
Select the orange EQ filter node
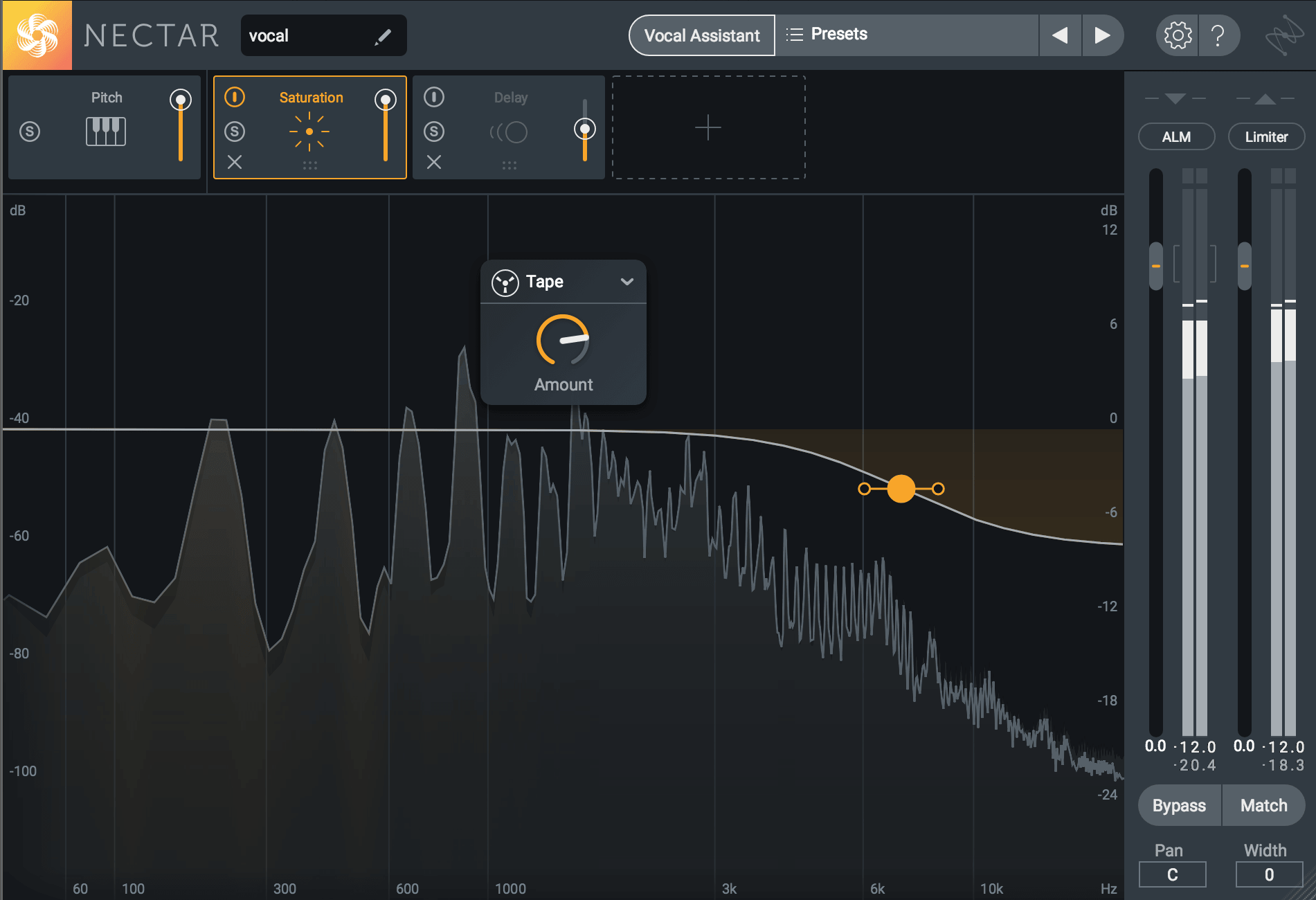[901, 489]
